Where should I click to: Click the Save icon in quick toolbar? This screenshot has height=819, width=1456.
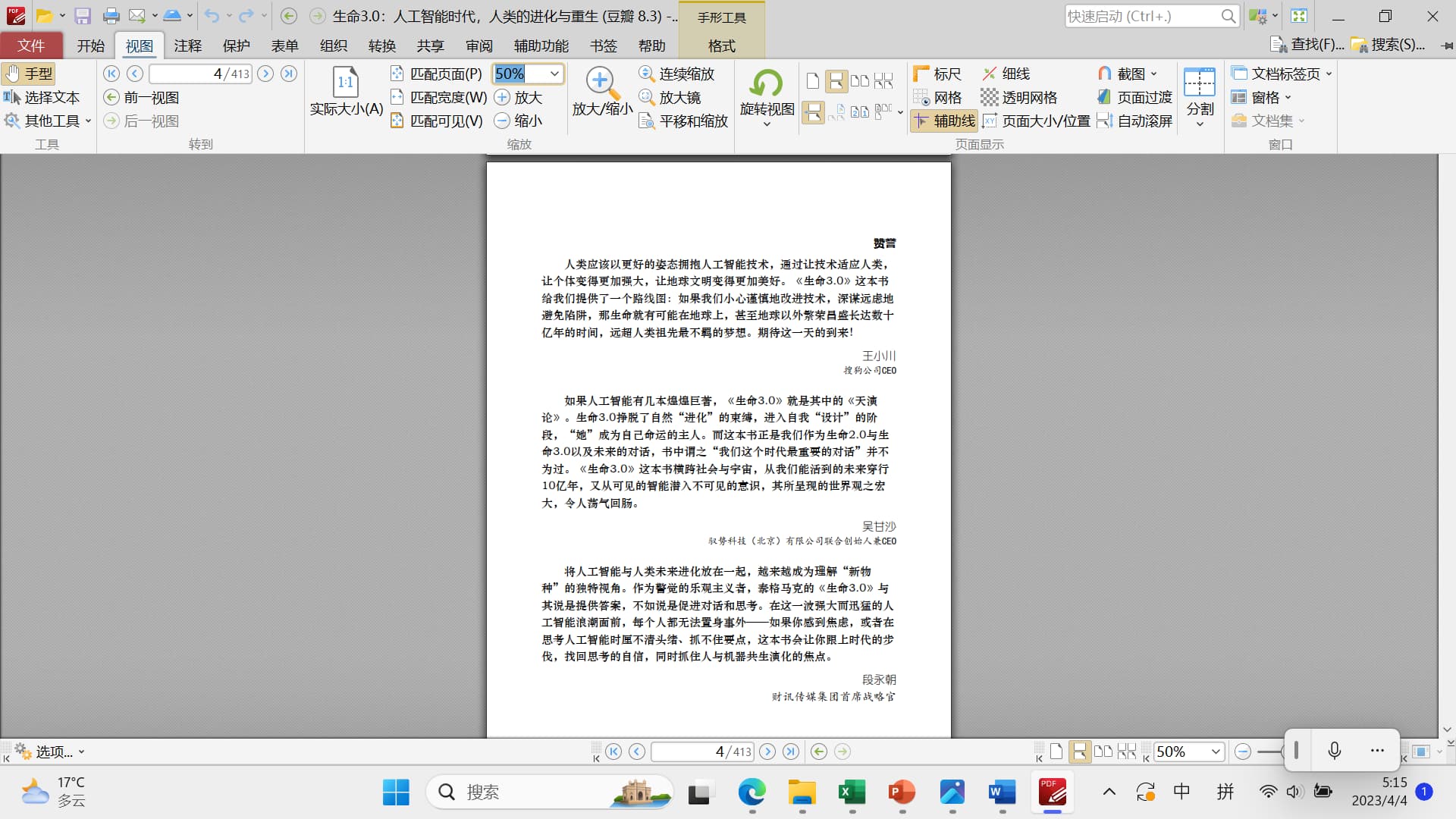(x=83, y=16)
